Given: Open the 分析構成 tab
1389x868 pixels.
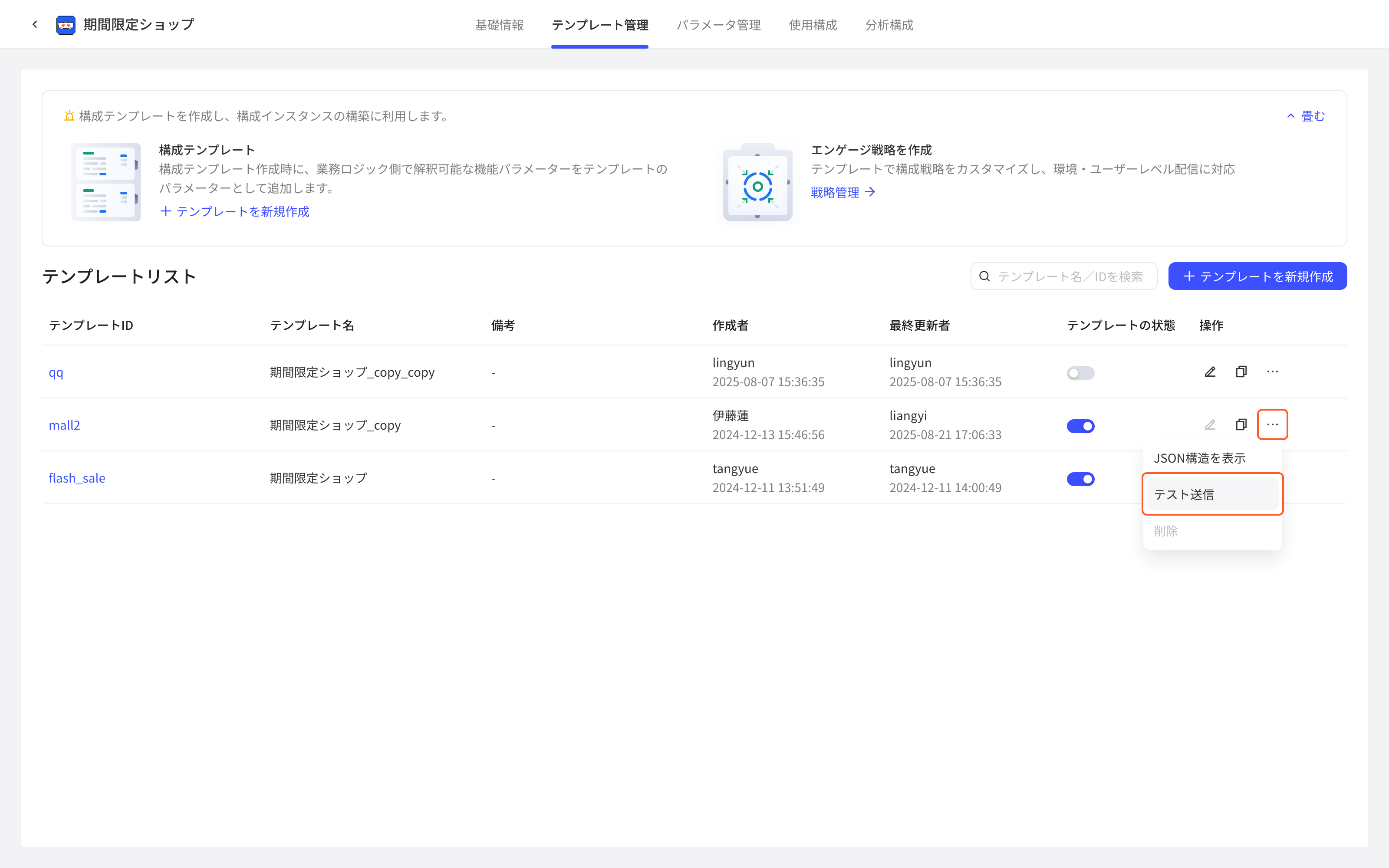Looking at the screenshot, I should click(x=889, y=25).
